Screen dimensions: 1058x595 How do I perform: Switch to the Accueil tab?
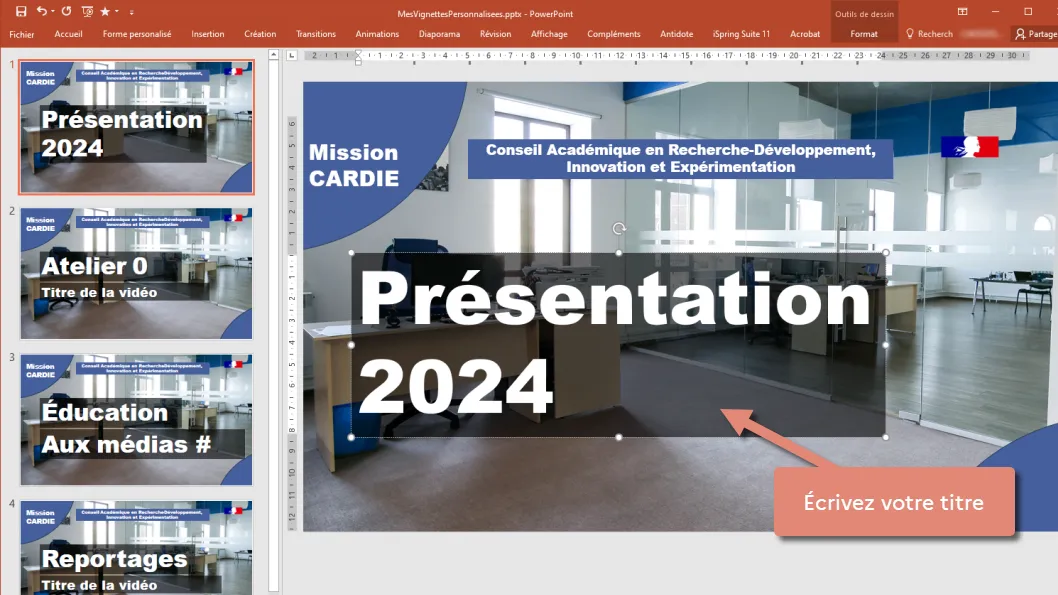(x=68, y=34)
